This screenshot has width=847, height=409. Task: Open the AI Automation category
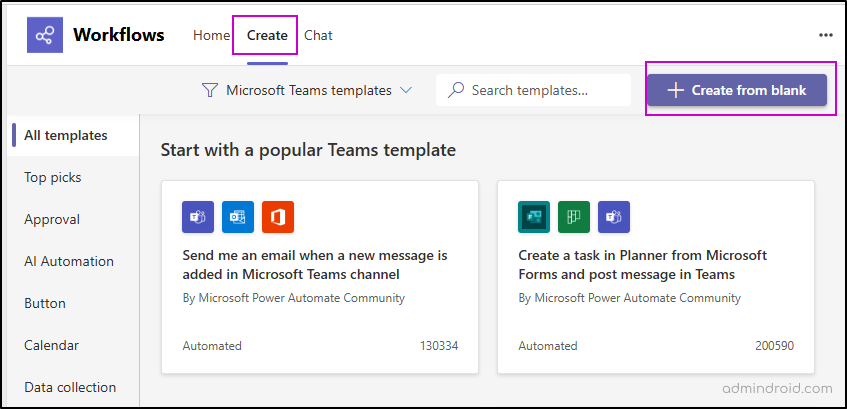click(x=73, y=262)
